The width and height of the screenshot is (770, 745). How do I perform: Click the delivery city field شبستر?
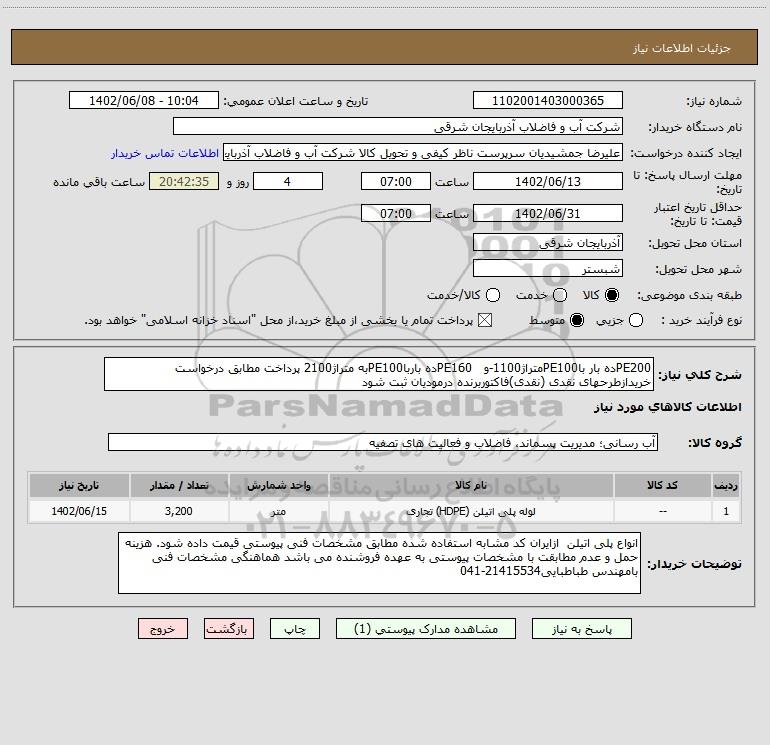pyautogui.click(x=548, y=268)
